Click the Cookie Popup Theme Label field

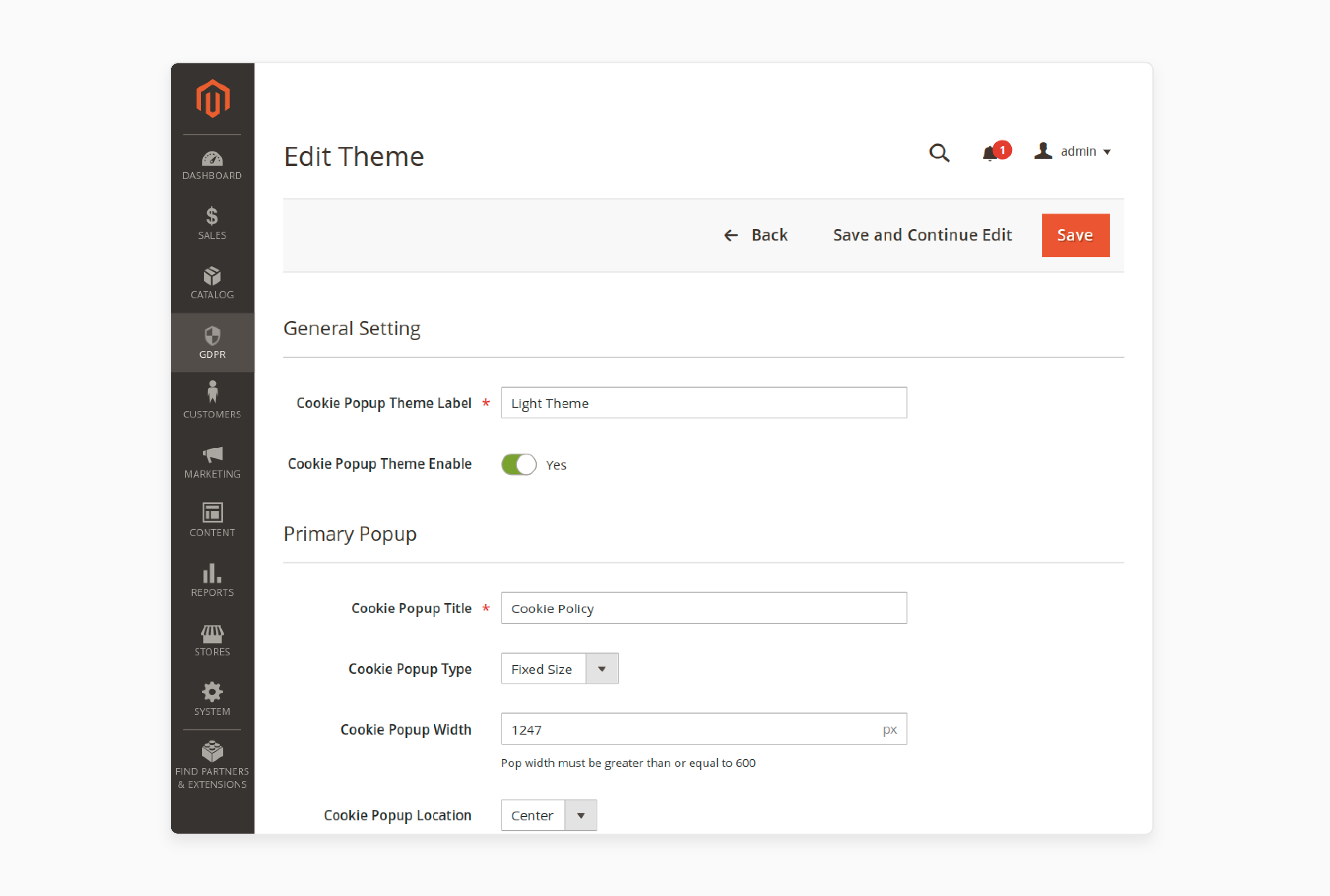pyautogui.click(x=704, y=403)
